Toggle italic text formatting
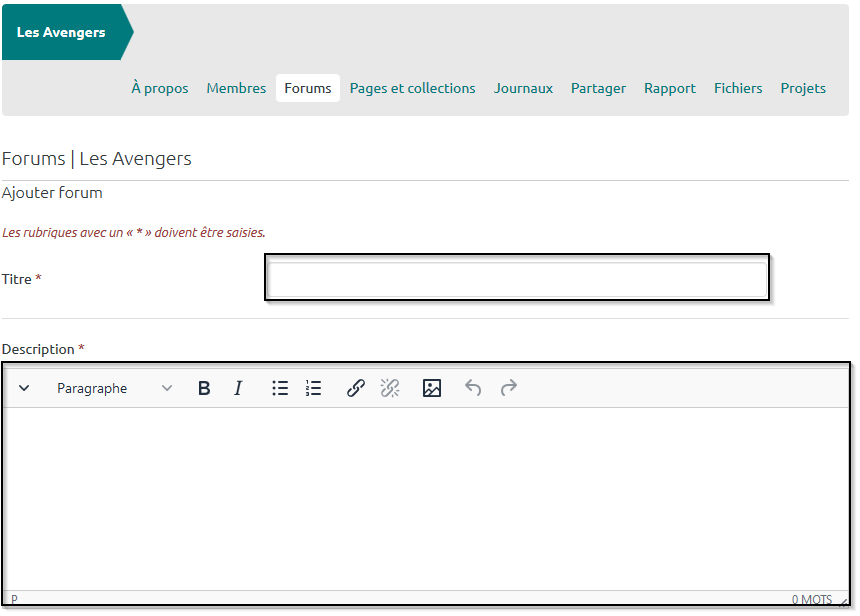 238,388
